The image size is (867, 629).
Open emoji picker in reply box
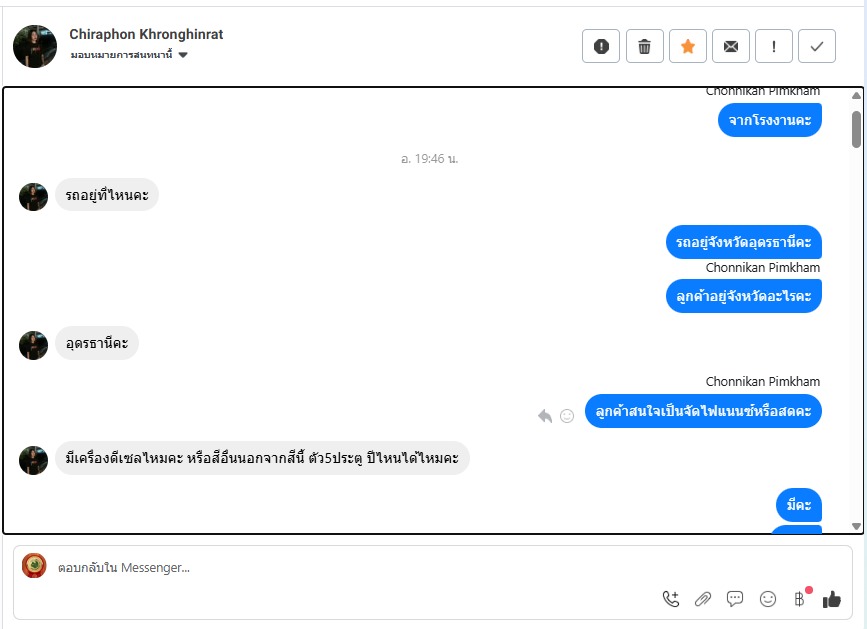click(767, 599)
